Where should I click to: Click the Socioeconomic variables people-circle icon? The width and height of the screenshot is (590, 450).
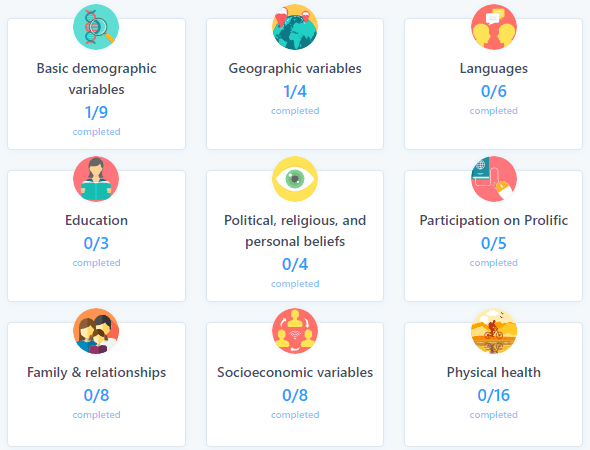(x=295, y=331)
